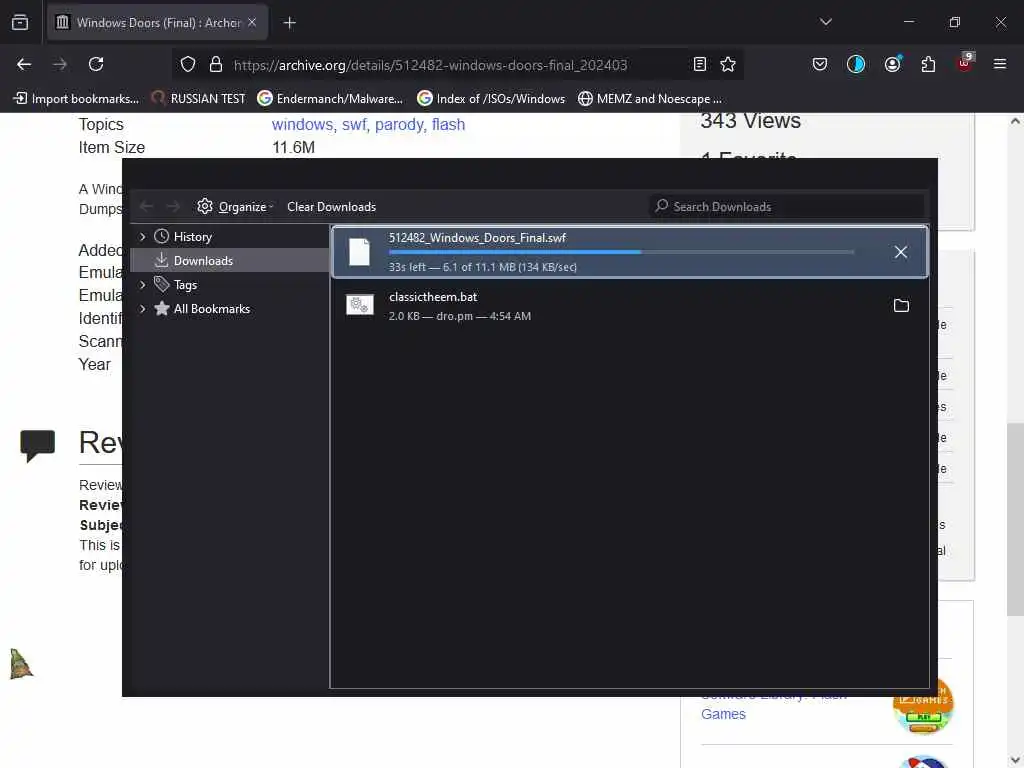Viewport: 1024px width, 768px height.
Task: Click the tracking protection shield icon
Action: click(x=188, y=64)
